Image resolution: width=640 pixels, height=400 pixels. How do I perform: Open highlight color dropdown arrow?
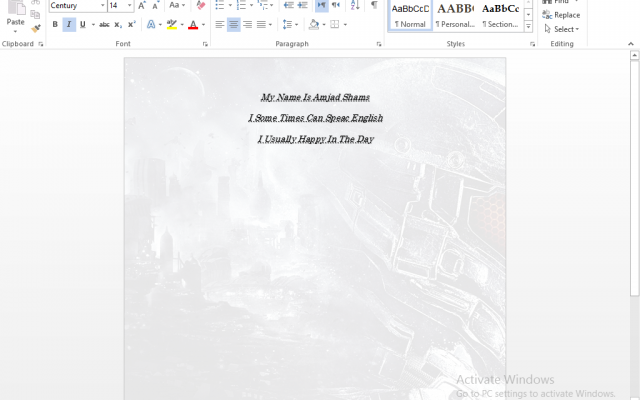coord(182,24)
